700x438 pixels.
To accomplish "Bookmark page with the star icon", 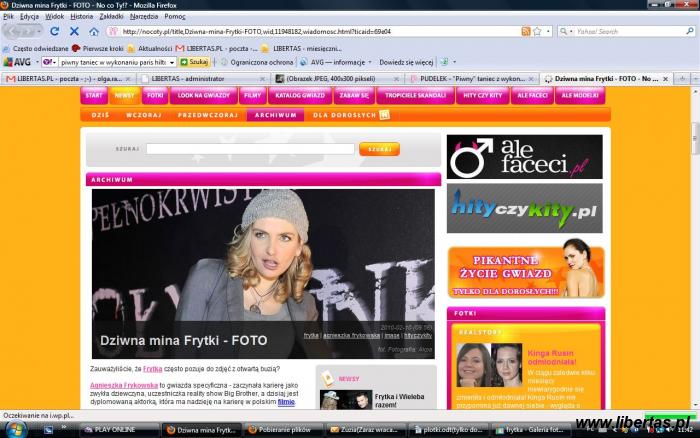I will [x=537, y=31].
